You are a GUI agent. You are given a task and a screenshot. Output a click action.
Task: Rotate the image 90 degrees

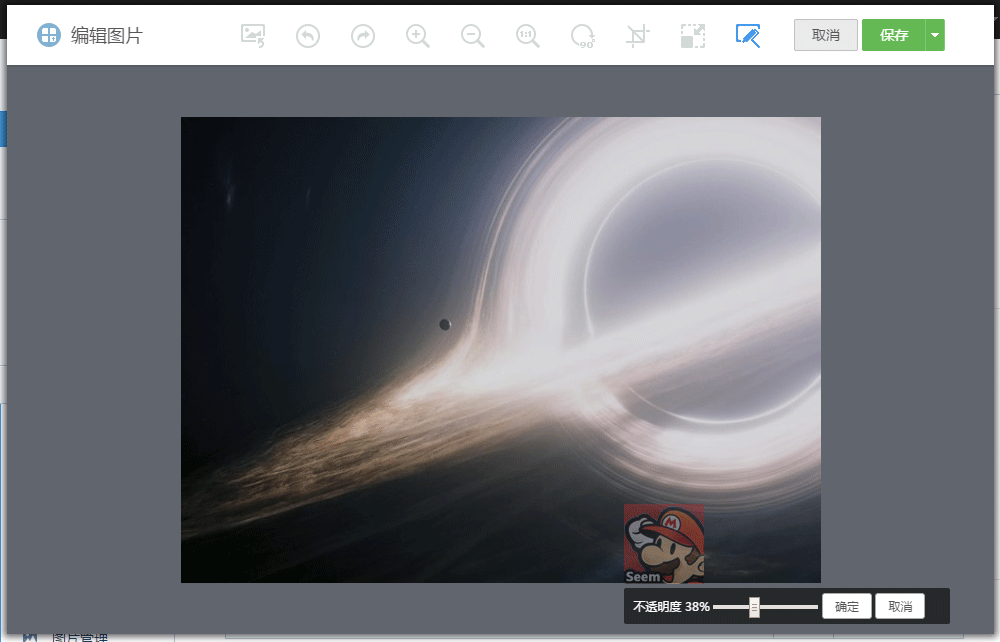[583, 36]
